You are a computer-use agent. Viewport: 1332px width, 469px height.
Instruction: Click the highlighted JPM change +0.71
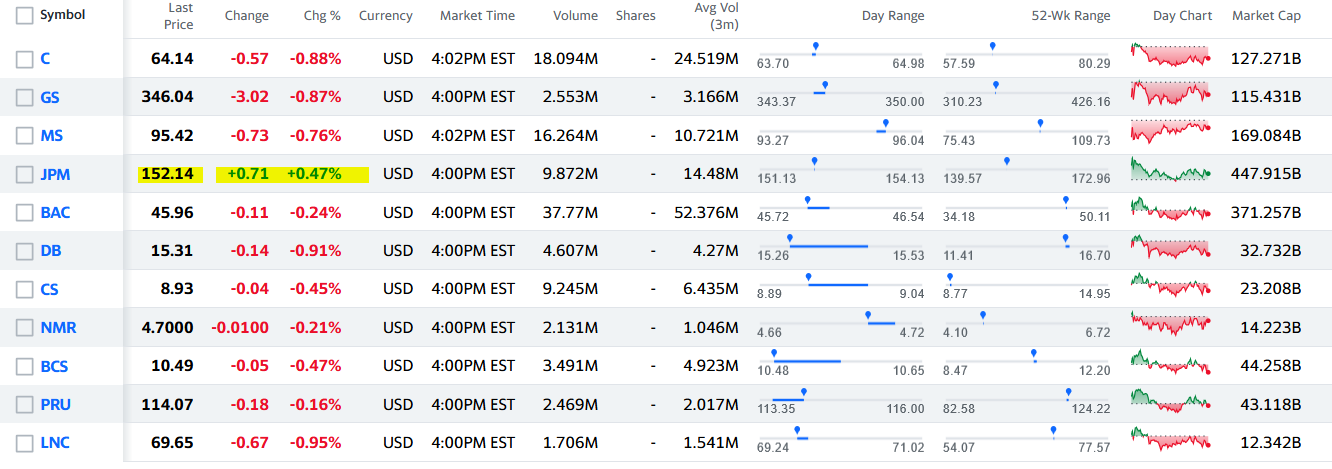tap(248, 175)
